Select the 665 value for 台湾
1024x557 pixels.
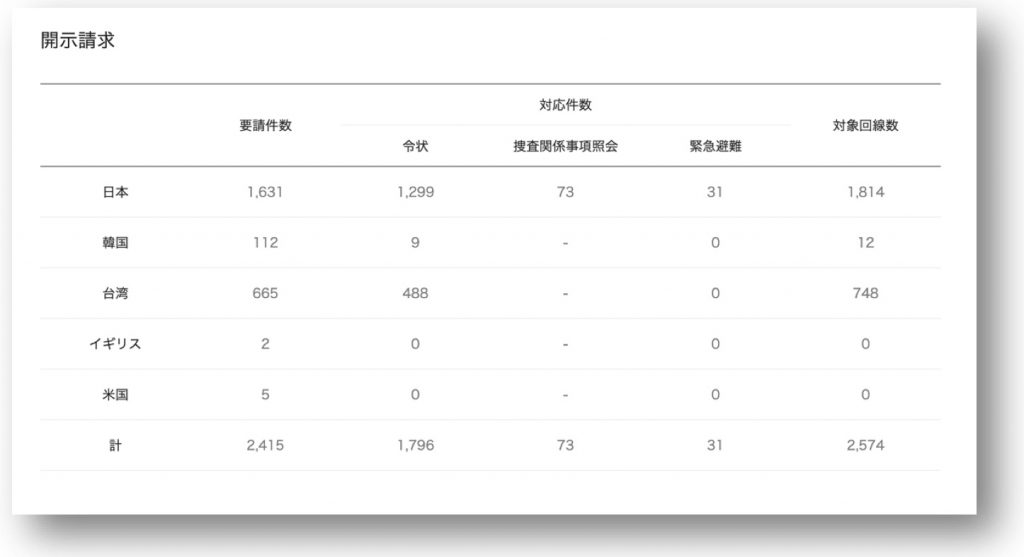pos(265,293)
